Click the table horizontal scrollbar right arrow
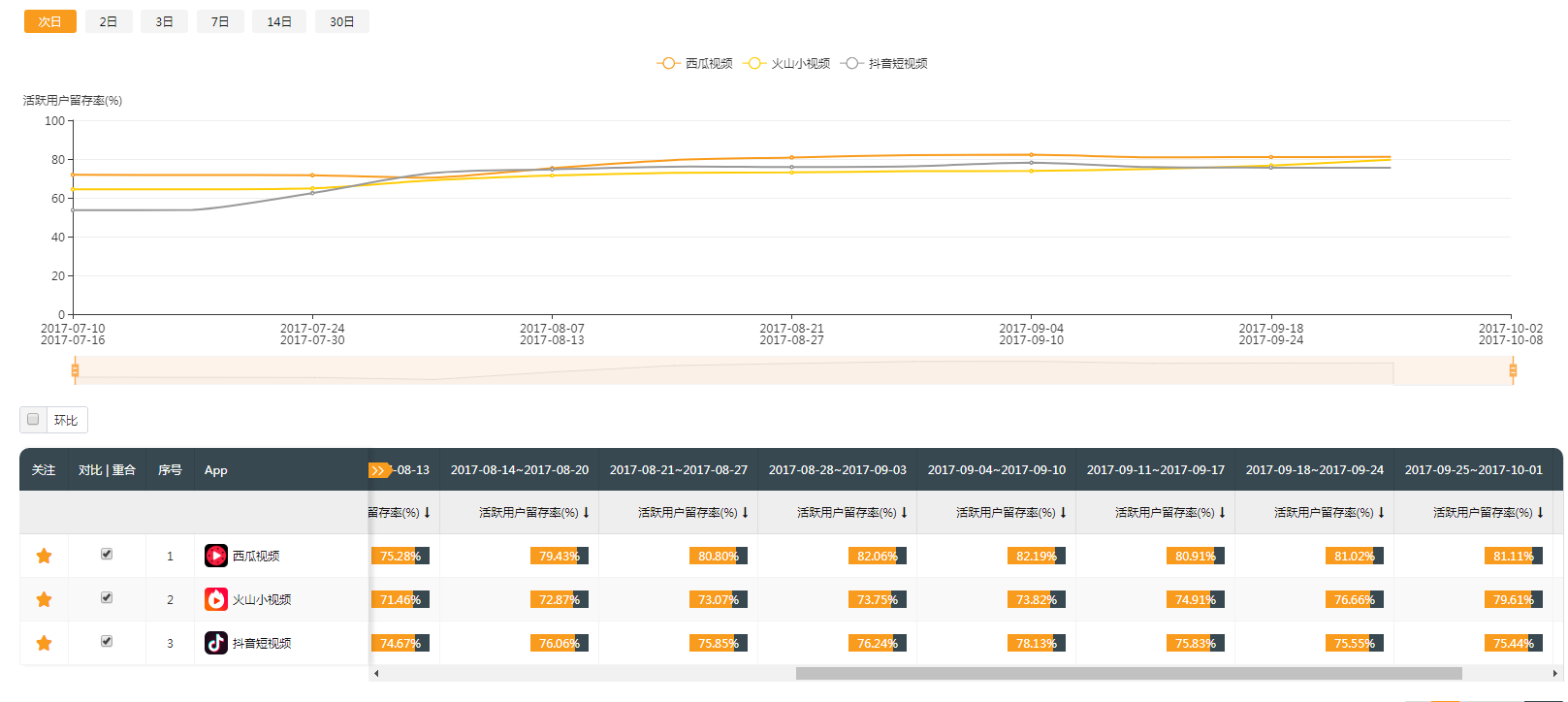The height and width of the screenshot is (702, 1568). 1555,673
